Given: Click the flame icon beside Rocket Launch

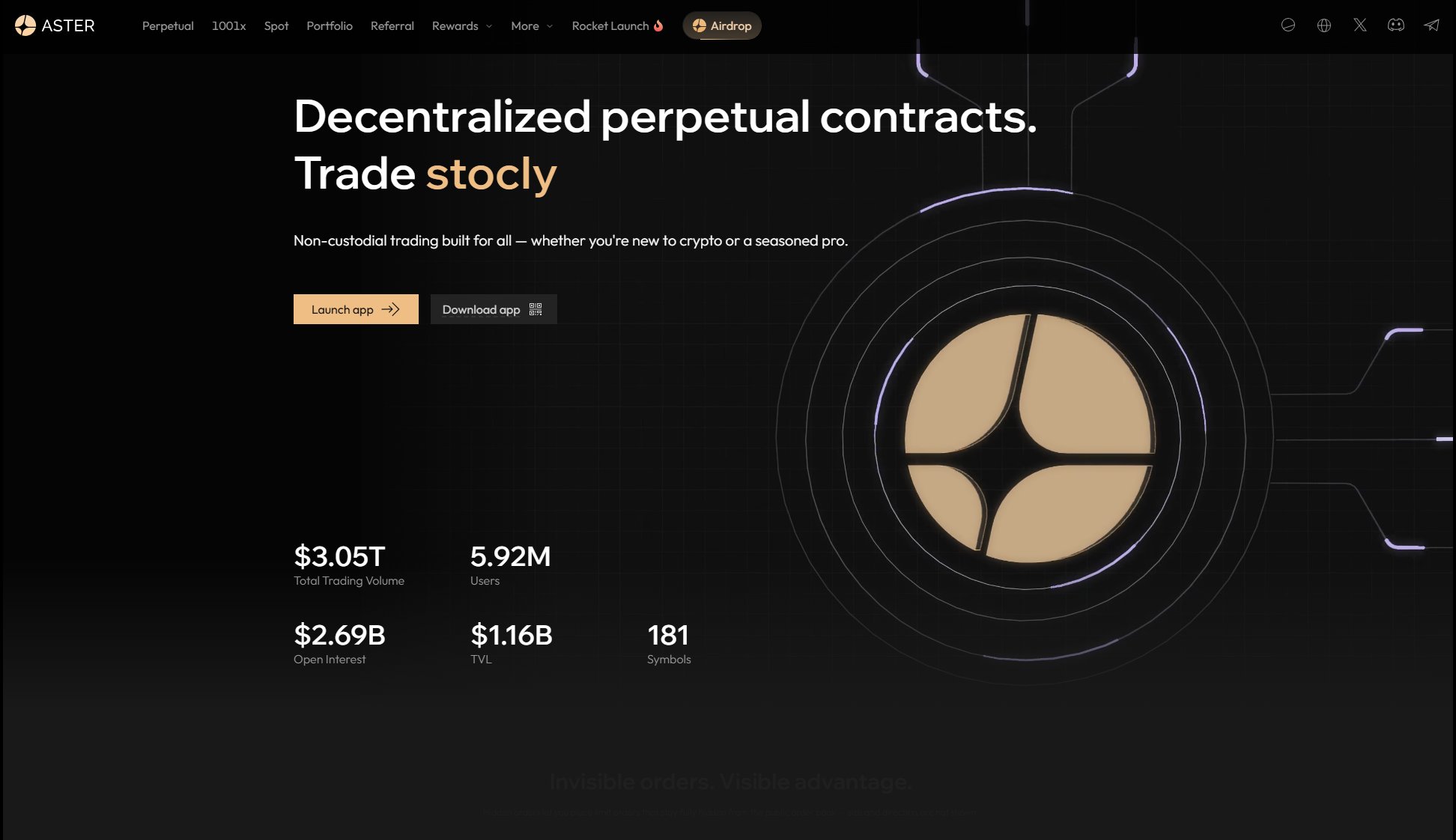Looking at the screenshot, I should tap(658, 25).
